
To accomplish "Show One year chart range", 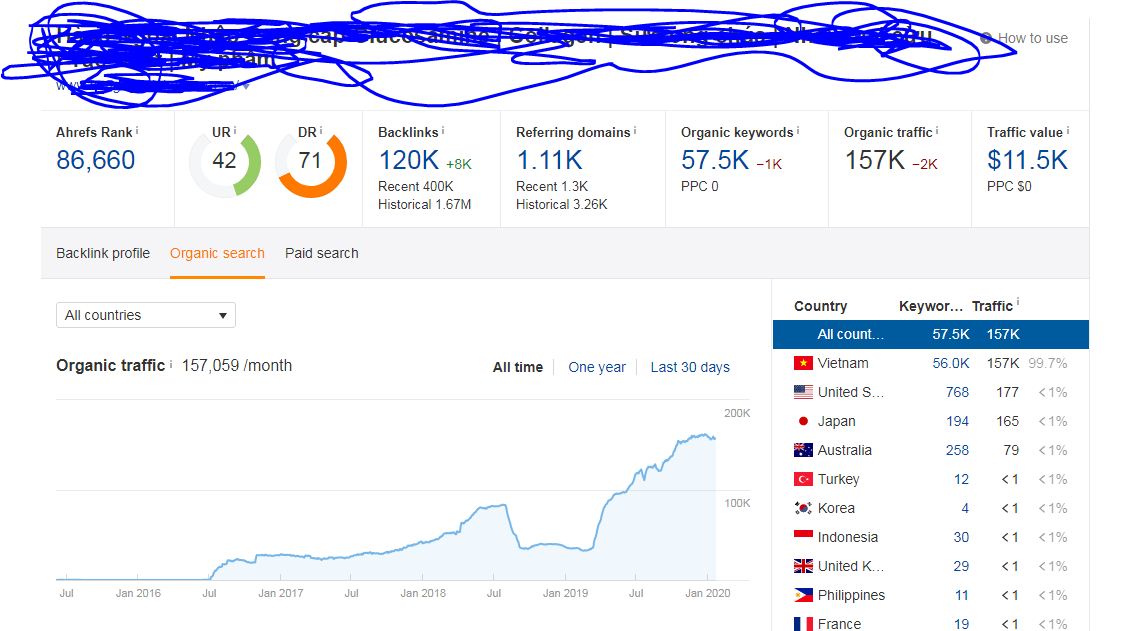I will coord(597,367).
